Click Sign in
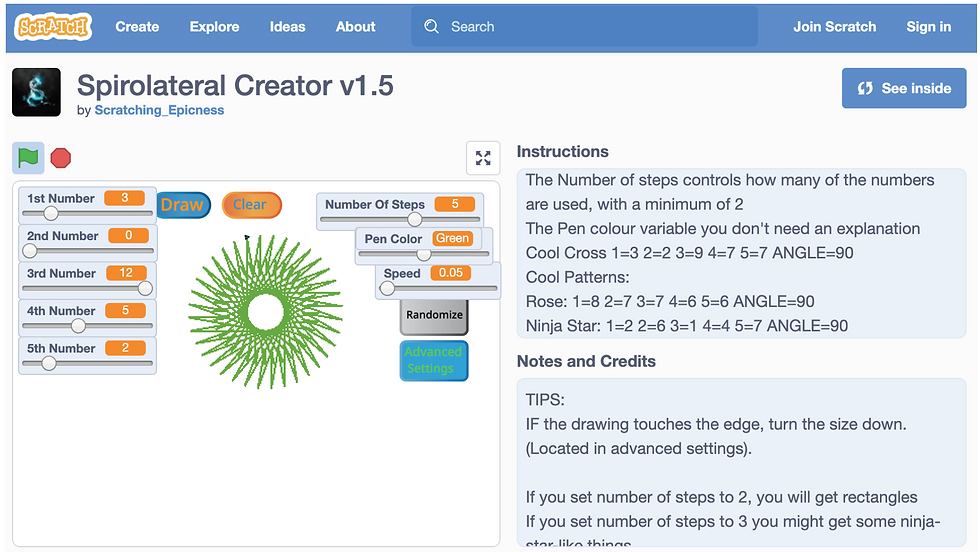This screenshot has height=552, width=980. coord(929,27)
